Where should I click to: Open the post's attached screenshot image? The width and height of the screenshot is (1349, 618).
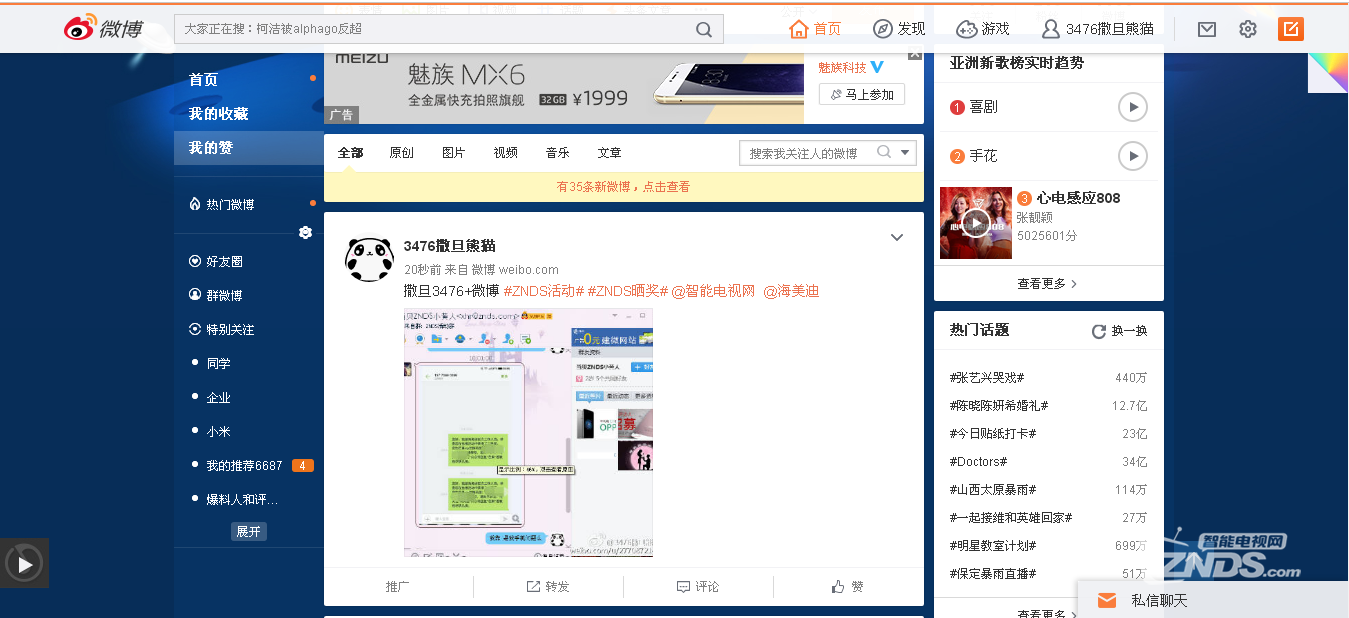(528, 433)
